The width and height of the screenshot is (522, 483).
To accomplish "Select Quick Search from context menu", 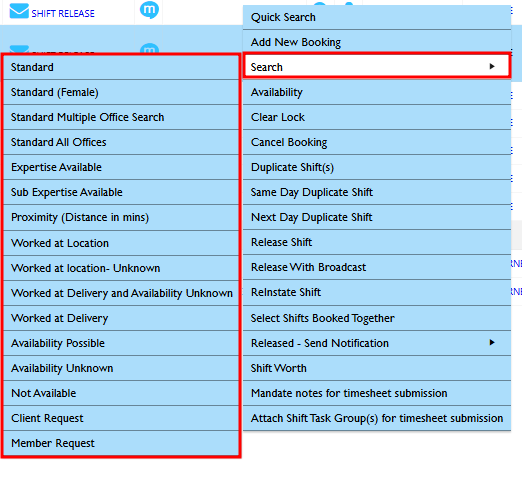I will pos(377,17).
